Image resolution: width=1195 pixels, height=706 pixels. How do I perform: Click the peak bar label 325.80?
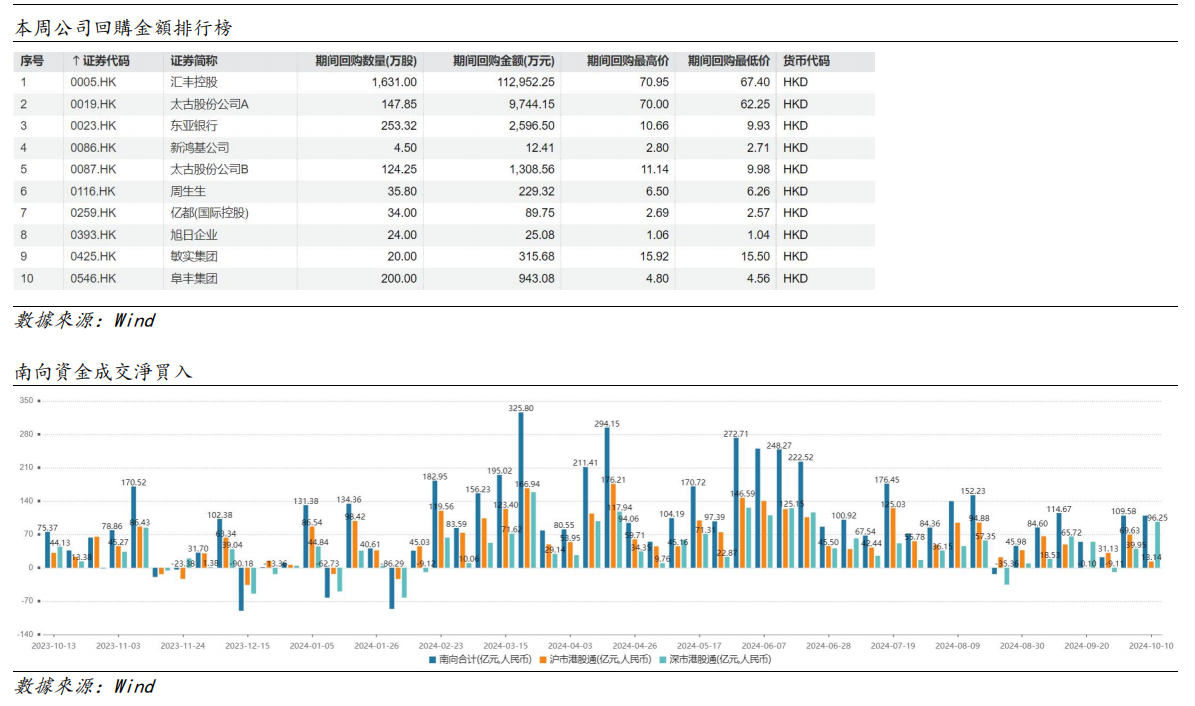tap(521, 409)
